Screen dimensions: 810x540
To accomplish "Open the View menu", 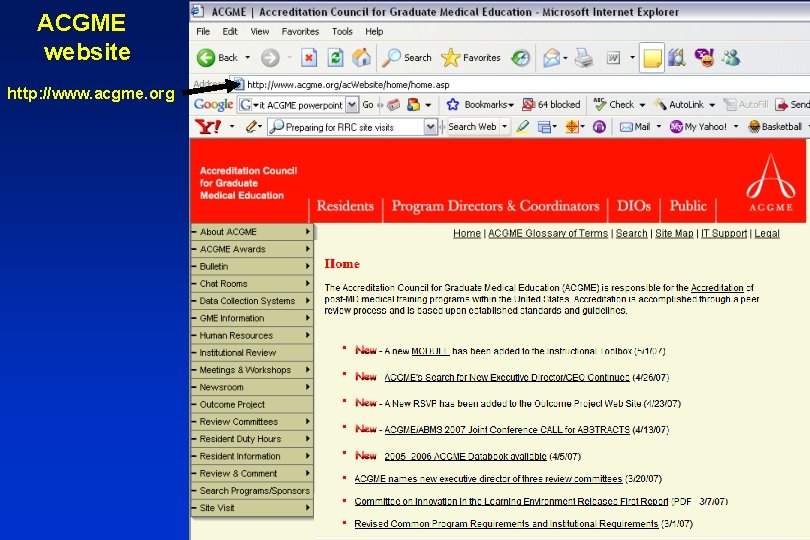I will [x=260, y=32].
